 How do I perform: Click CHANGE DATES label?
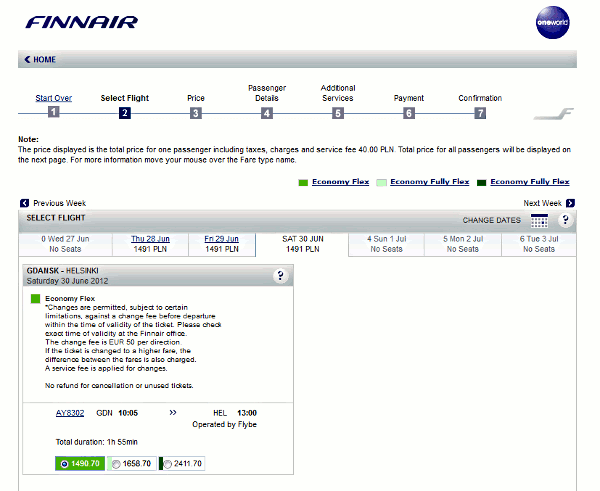click(491, 220)
